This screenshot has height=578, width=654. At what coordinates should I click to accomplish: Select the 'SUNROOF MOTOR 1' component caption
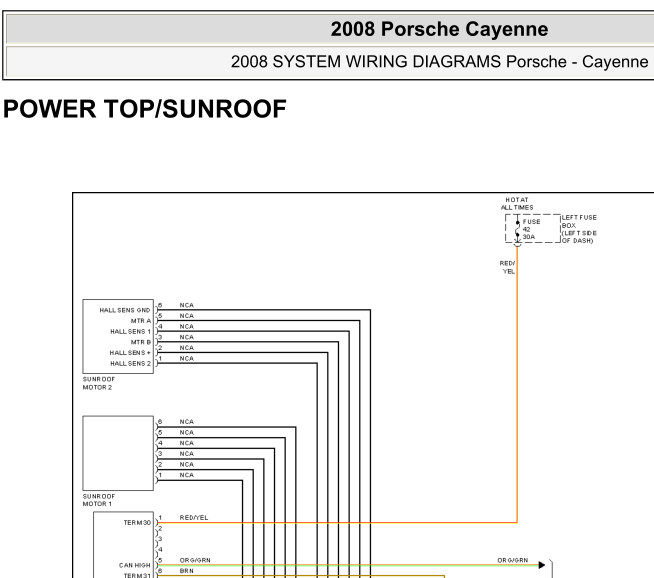click(98, 500)
